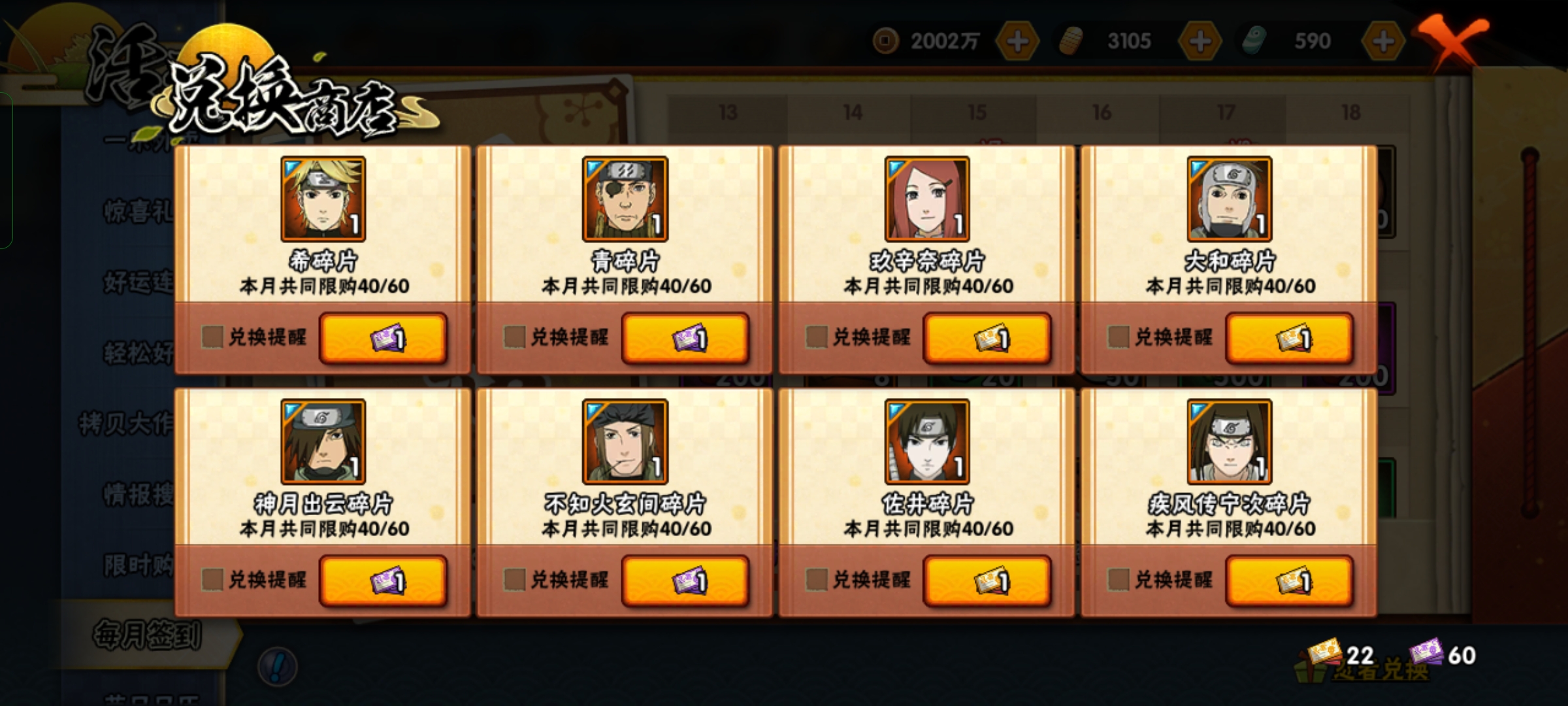Open the 每月签到 side tab
1568x706 pixels.
pos(147,635)
